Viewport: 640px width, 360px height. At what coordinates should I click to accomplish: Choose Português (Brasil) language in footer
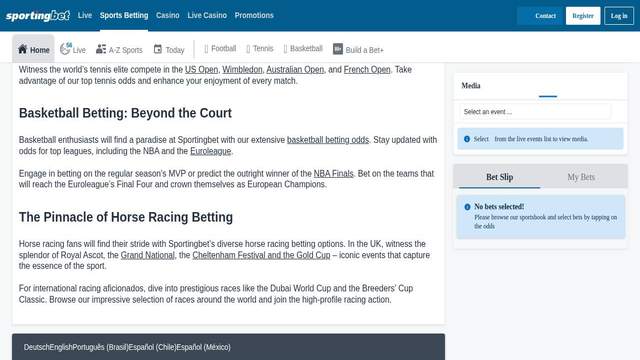point(100,347)
